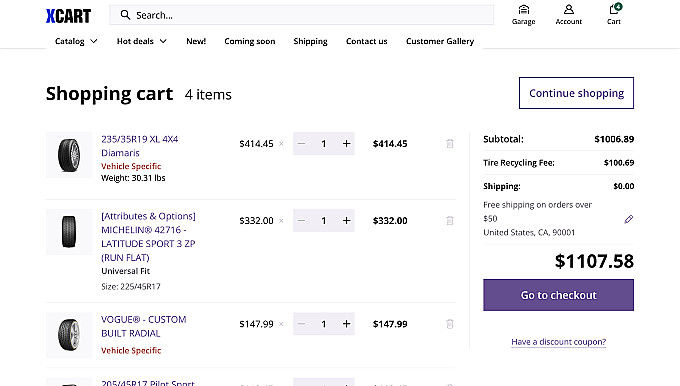Increase quantity of VOGUE Custom Built Radial
The width and height of the screenshot is (680, 386).
click(x=347, y=324)
